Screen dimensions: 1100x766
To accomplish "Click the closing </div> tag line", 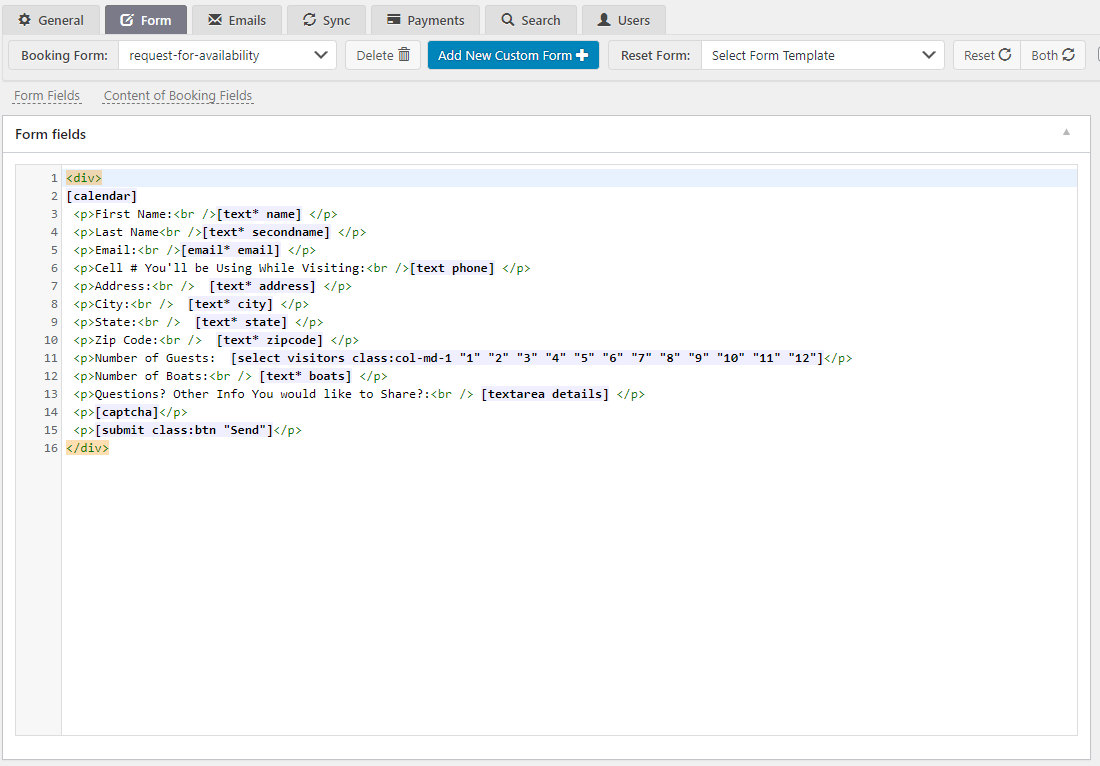I will pos(88,448).
